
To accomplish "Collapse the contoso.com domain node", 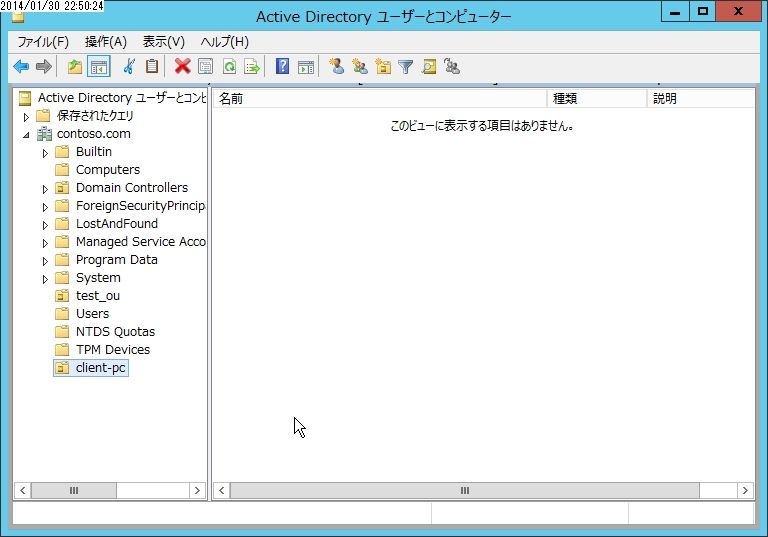I will pos(26,135).
